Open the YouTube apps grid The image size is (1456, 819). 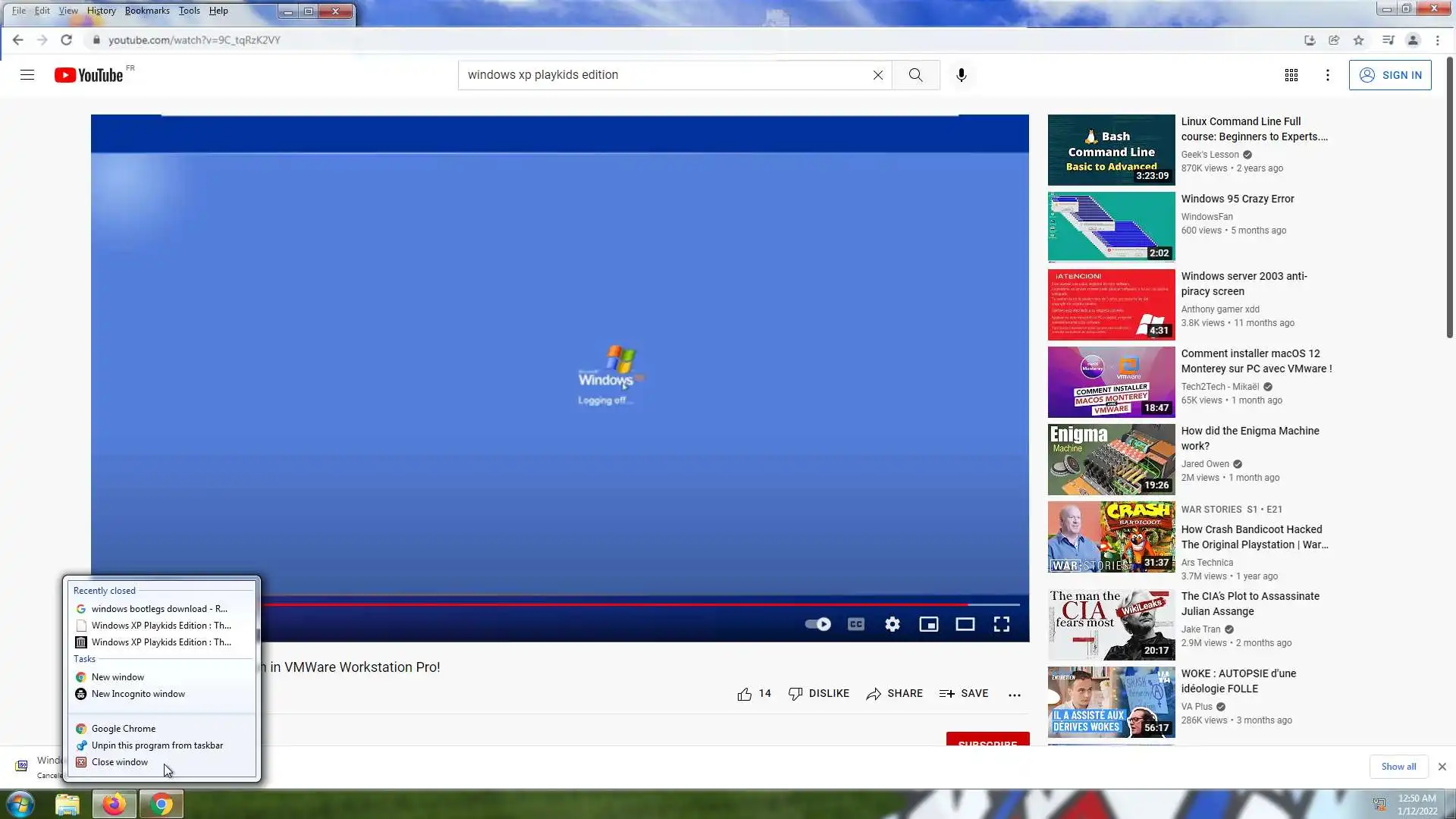coord(1291,75)
